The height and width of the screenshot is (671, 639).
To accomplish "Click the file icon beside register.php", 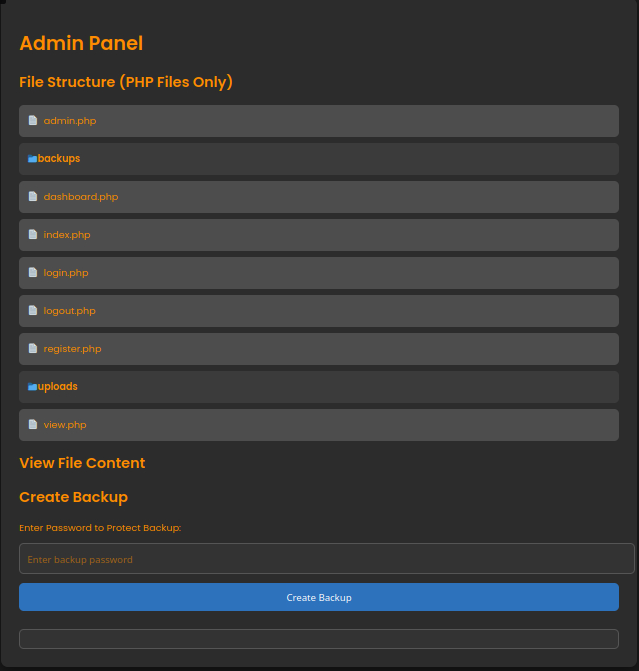I will [33, 349].
